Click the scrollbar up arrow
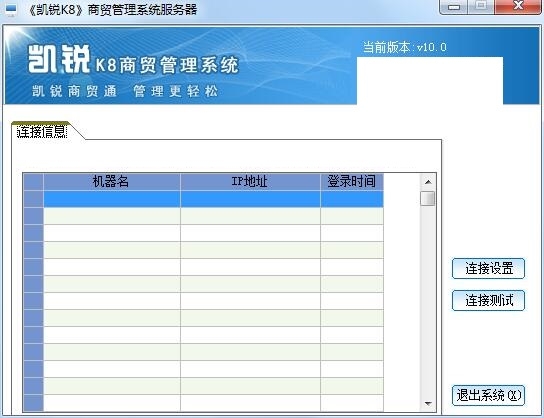This screenshot has height=418, width=544. (x=428, y=182)
